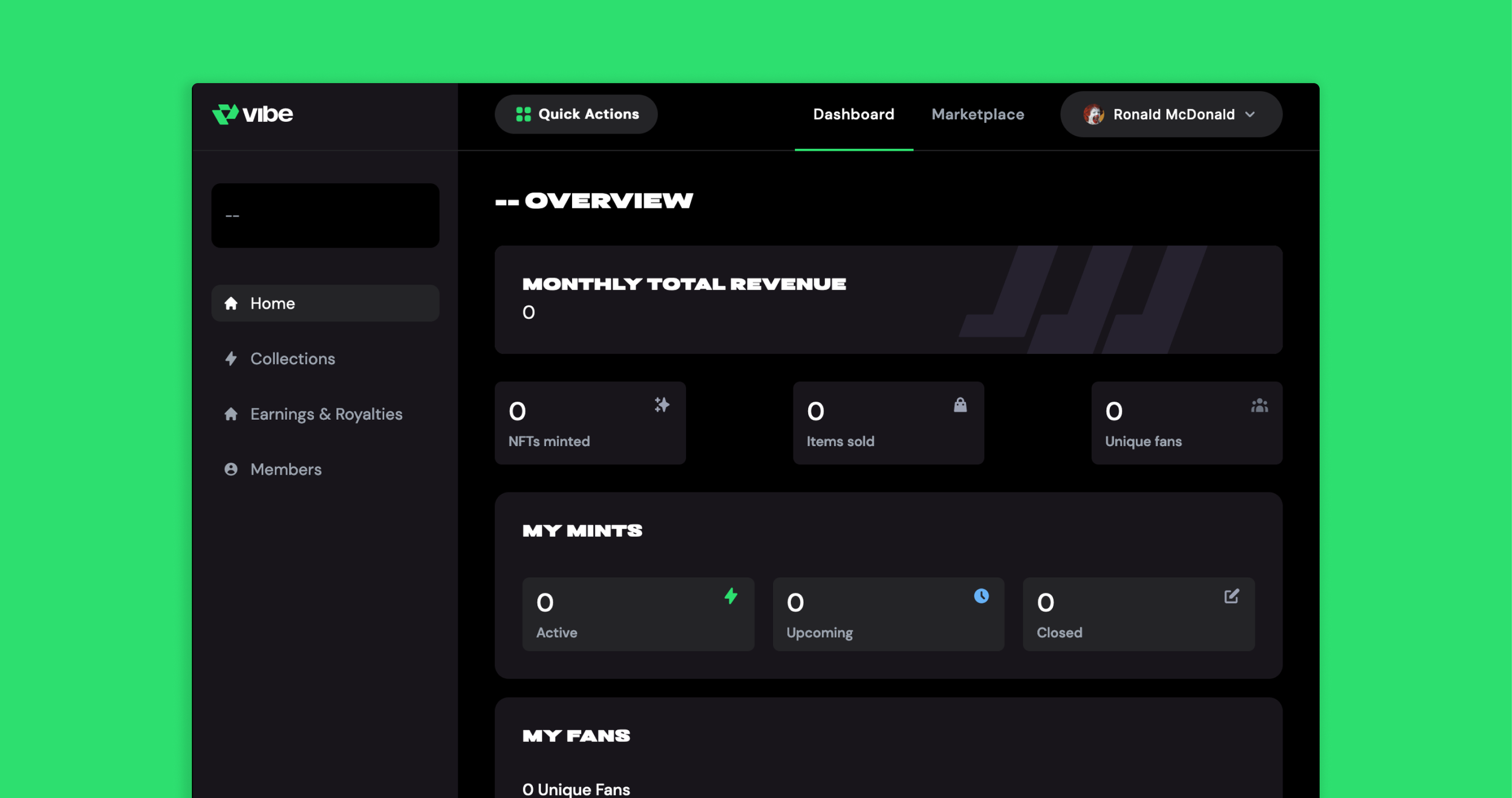Click the "0 Unique Fans" text

click(576, 790)
